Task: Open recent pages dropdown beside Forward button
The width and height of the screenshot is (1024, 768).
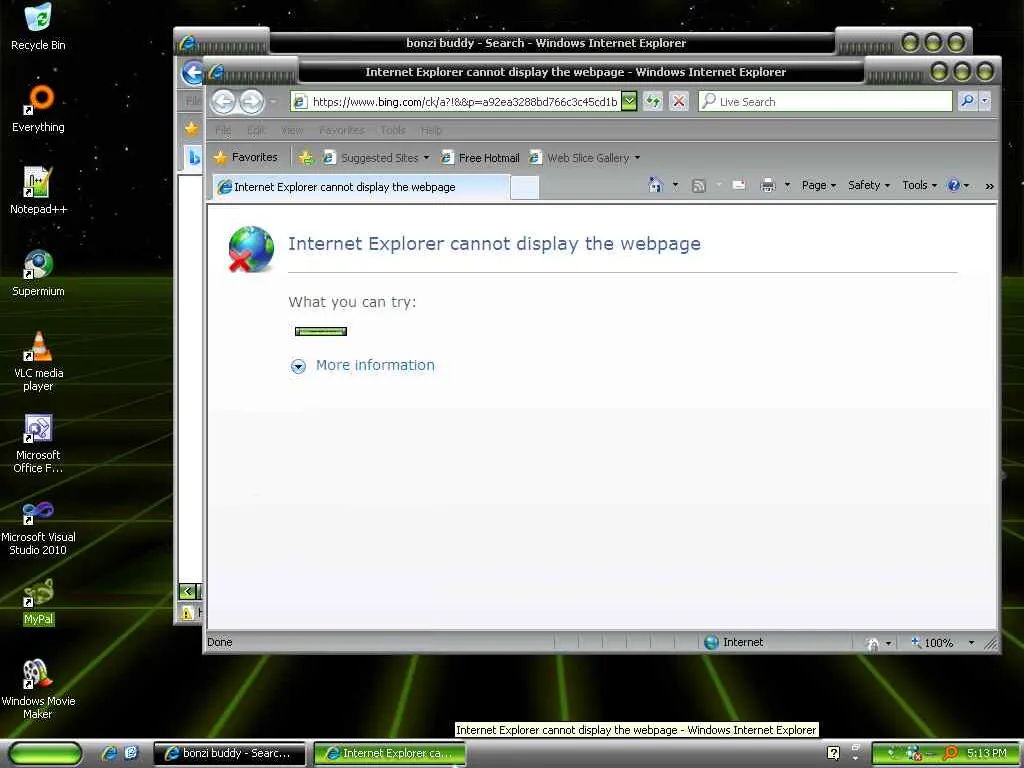Action: [273, 102]
